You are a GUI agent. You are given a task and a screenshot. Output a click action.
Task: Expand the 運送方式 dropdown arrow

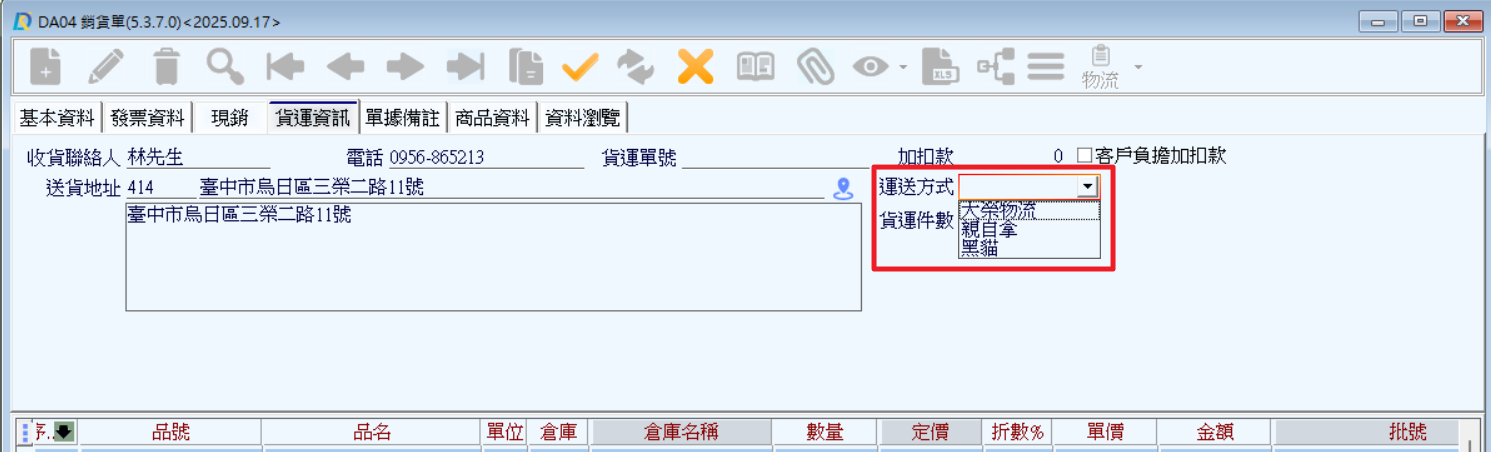pyautogui.click(x=1087, y=187)
